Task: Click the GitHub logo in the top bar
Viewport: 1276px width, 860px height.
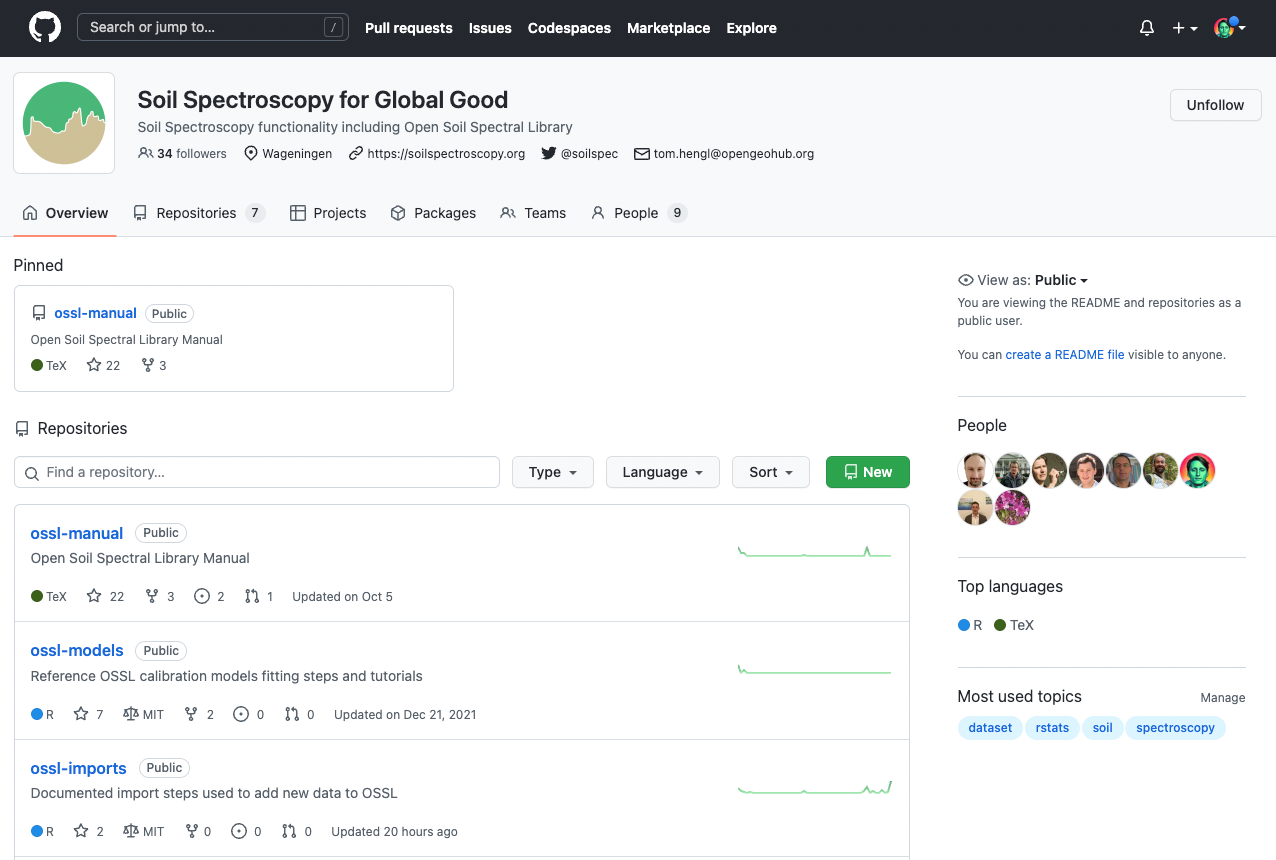Action: pos(43,27)
